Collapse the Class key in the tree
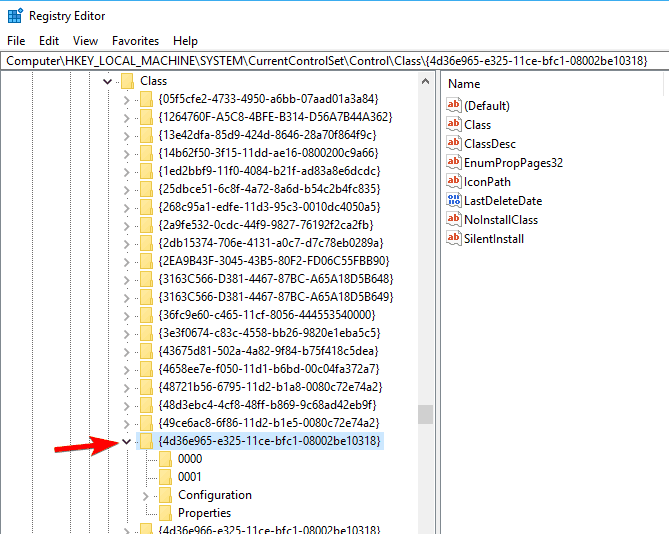The height and width of the screenshot is (534, 669). tap(108, 81)
